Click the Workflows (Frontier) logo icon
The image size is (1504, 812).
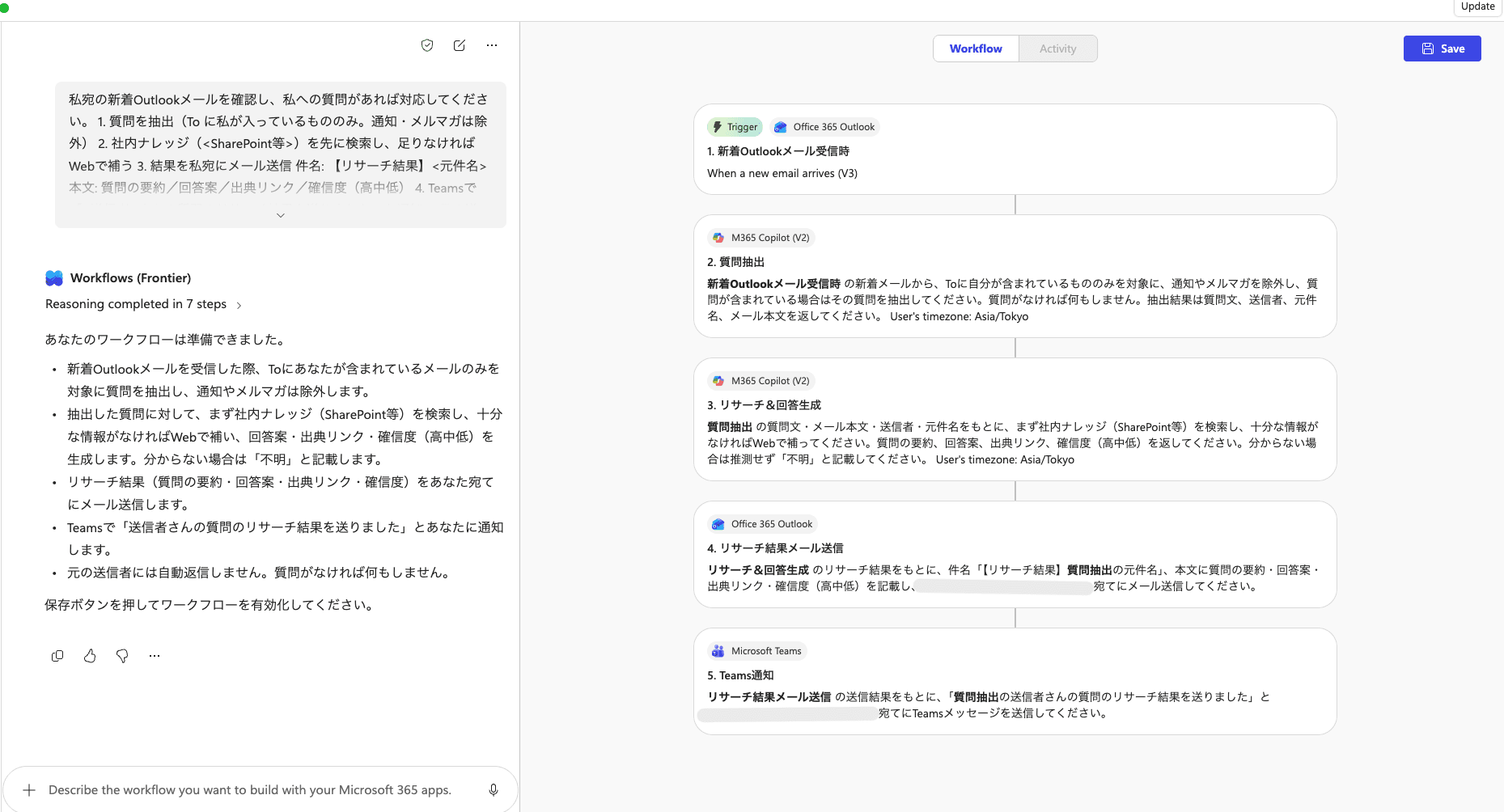click(x=54, y=278)
